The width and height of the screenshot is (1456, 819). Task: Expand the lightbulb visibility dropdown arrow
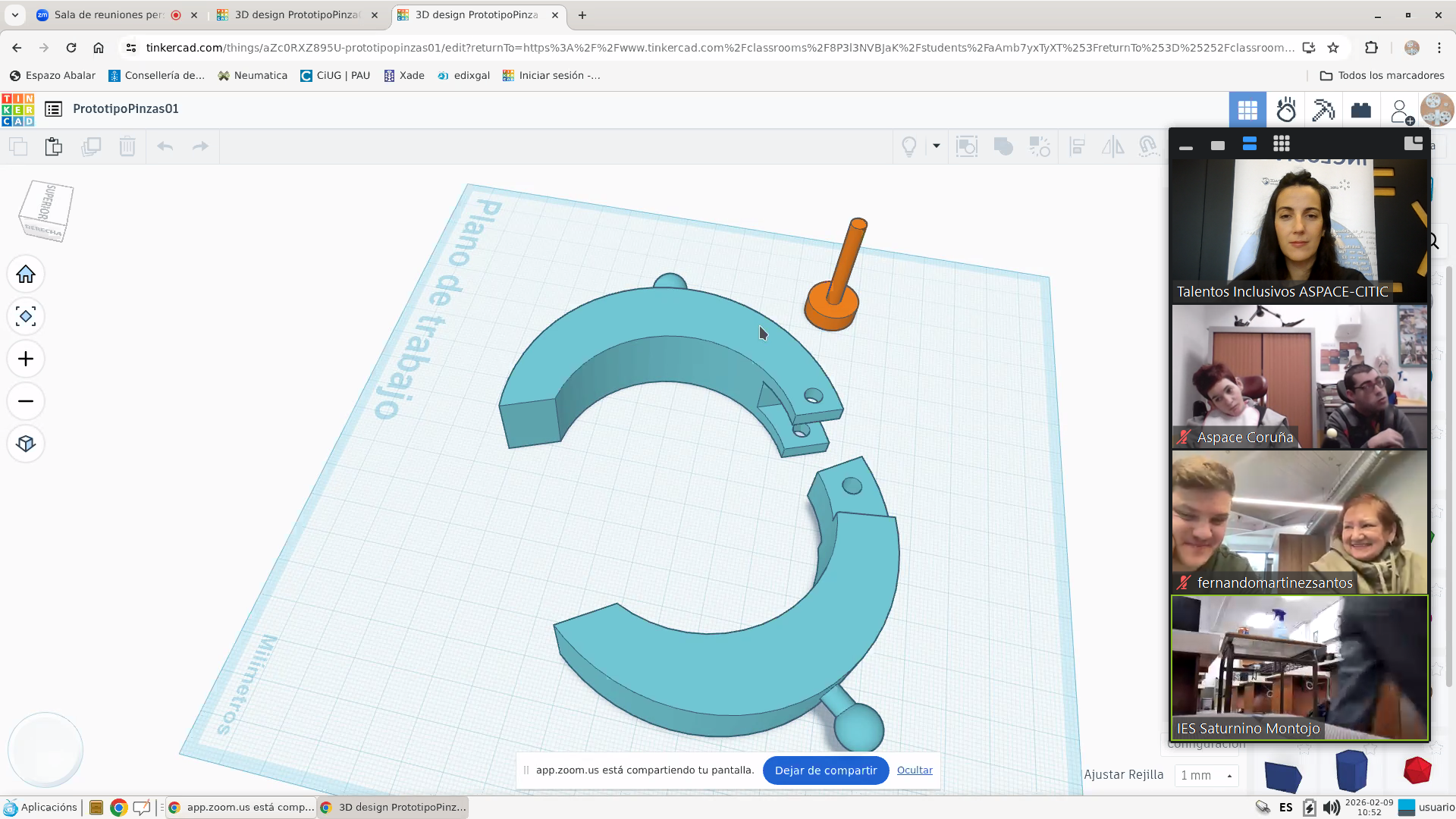click(x=937, y=146)
